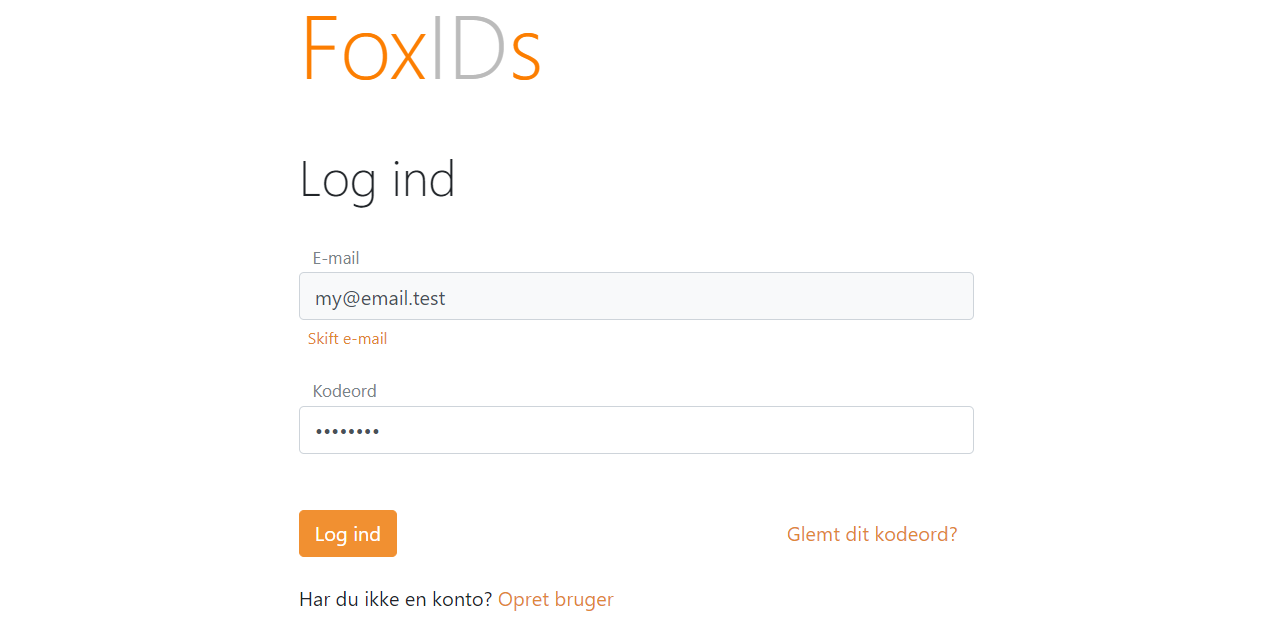The width and height of the screenshot is (1266, 618).
Task: Click the 'Log ind' page heading
Action: [377, 180]
